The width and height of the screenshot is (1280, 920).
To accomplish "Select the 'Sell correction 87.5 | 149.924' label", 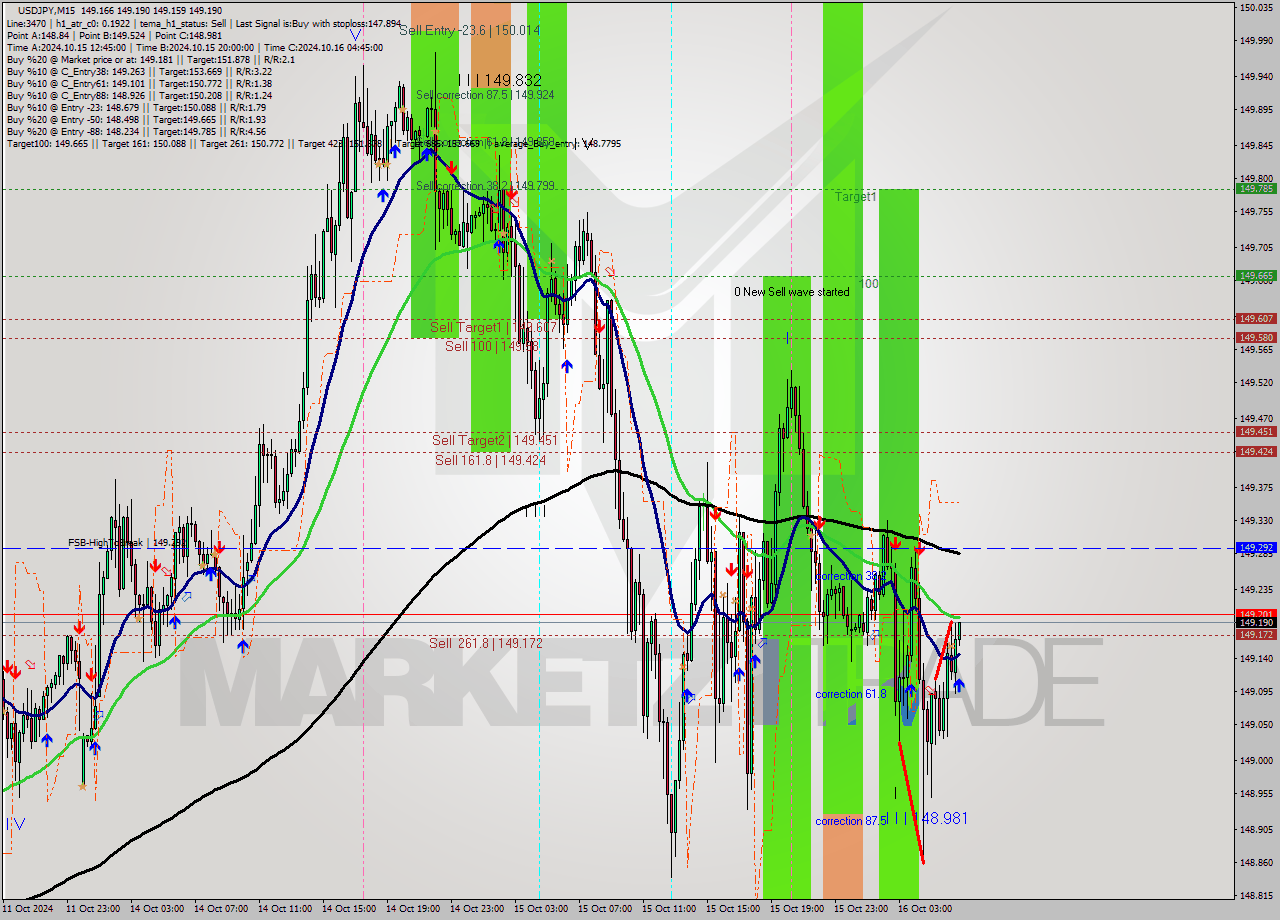I will click(x=485, y=95).
